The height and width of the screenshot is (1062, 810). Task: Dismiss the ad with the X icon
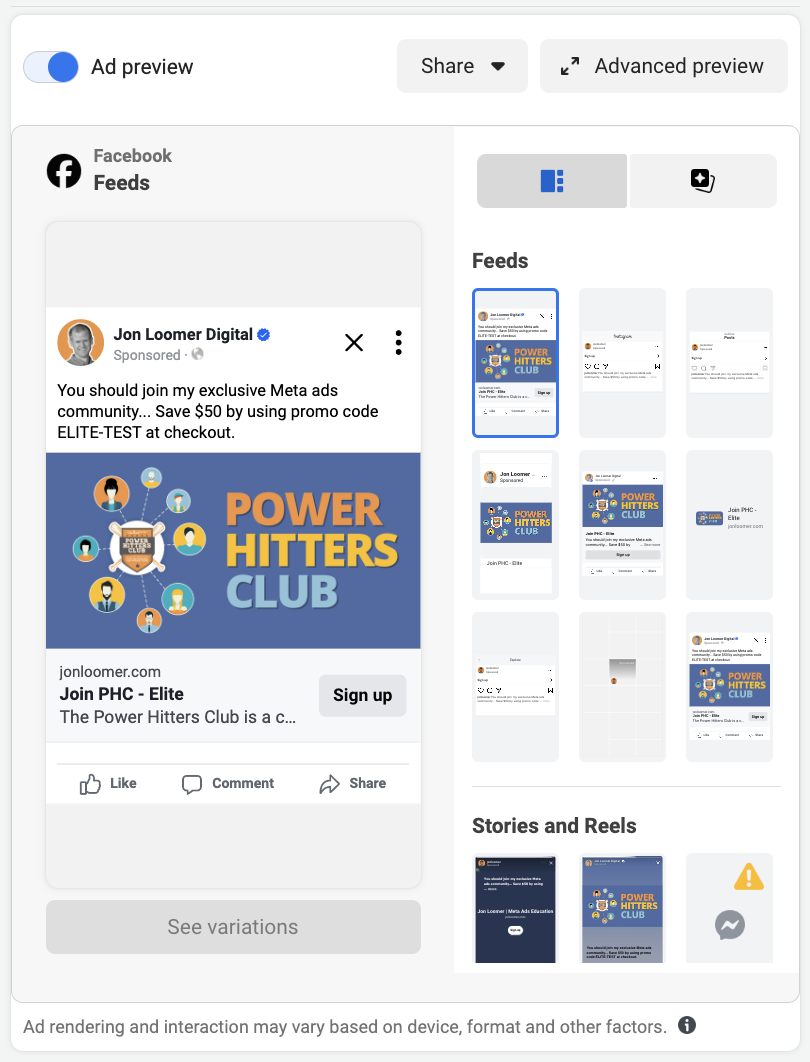coord(354,343)
